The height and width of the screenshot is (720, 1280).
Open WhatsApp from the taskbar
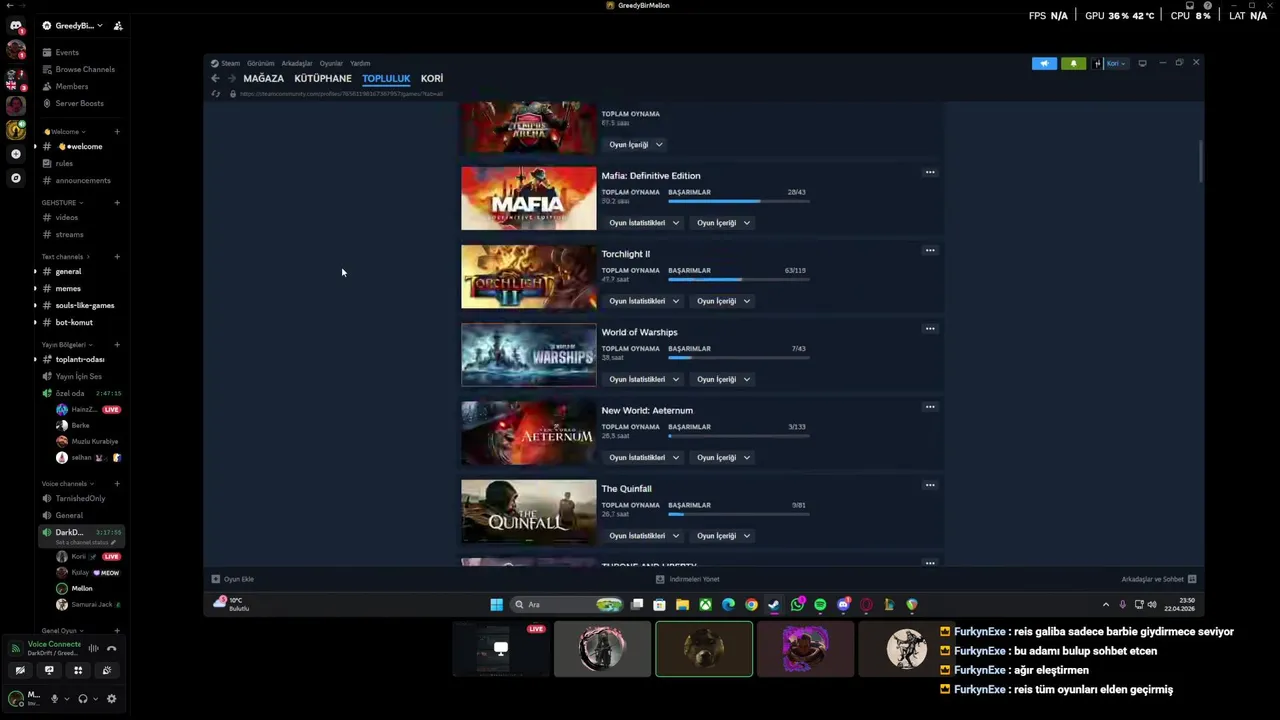coord(797,604)
